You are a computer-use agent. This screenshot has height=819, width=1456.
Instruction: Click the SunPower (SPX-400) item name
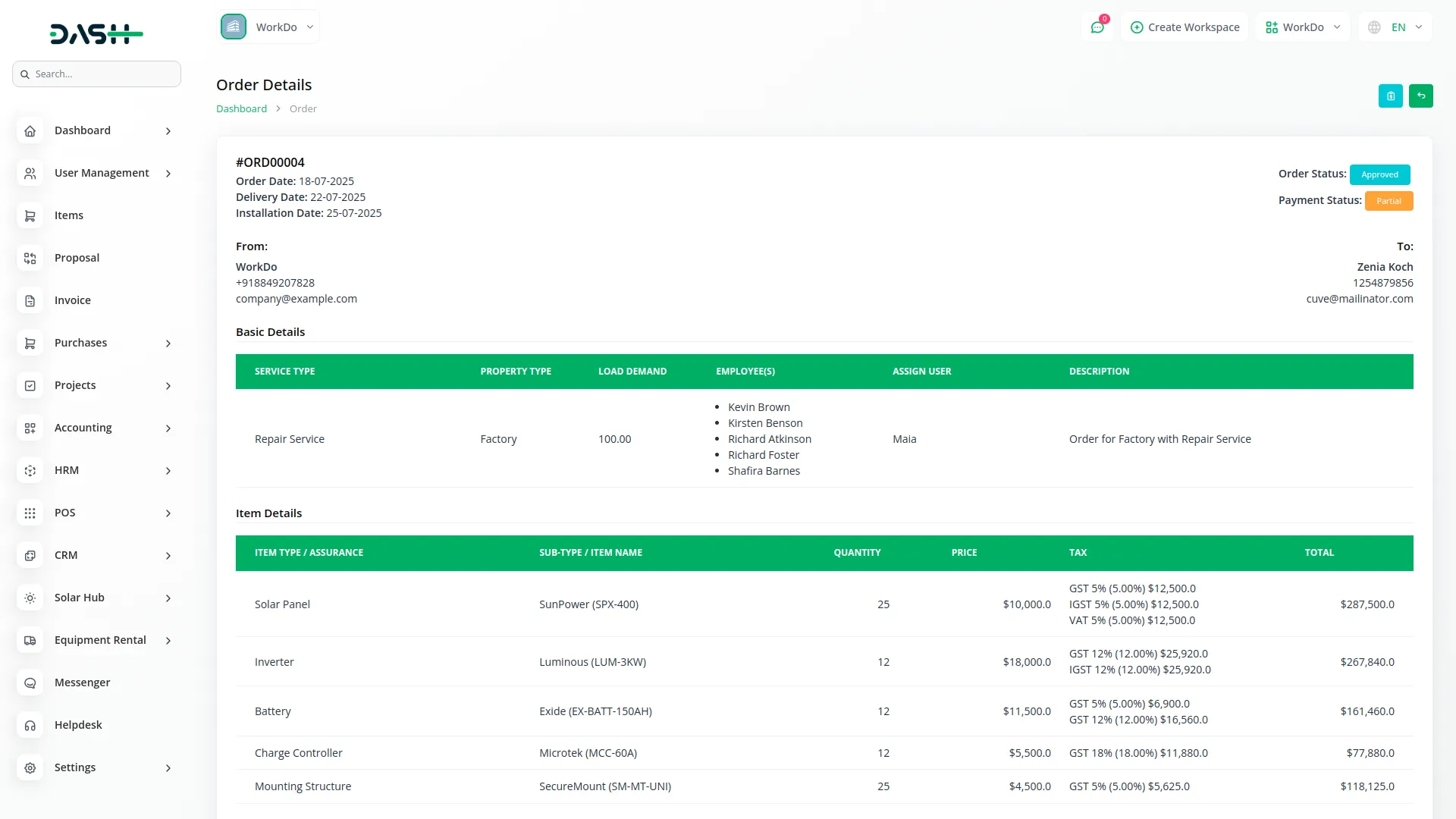pos(588,604)
